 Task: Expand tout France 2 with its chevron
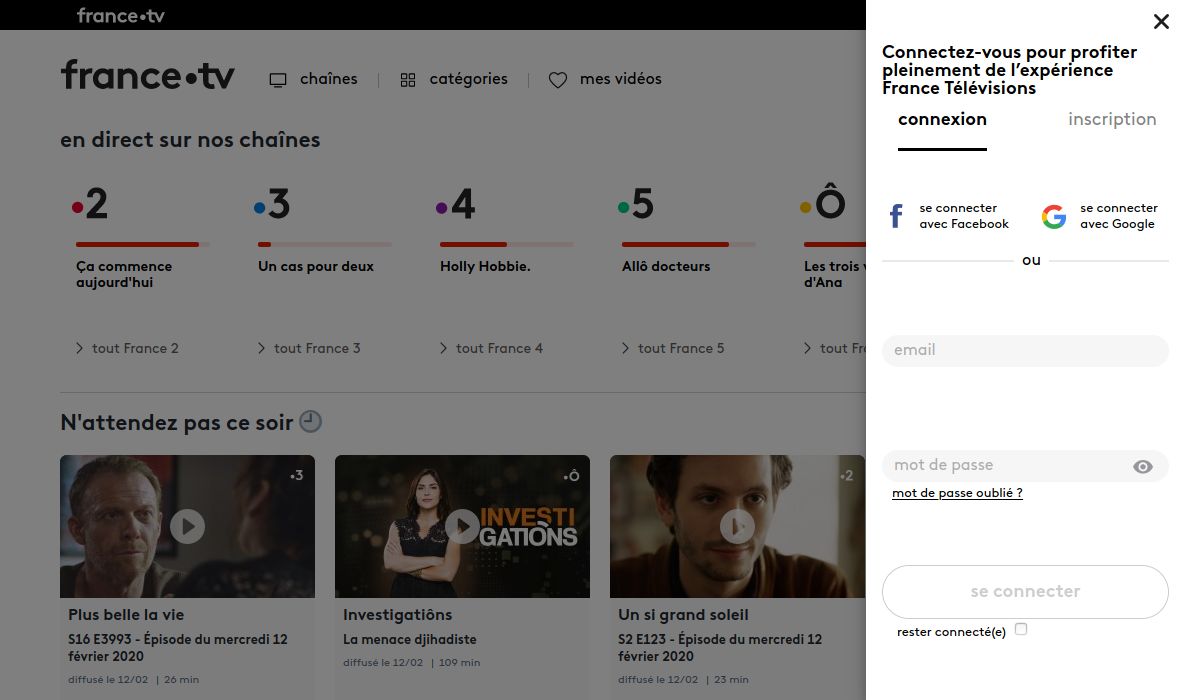point(80,348)
